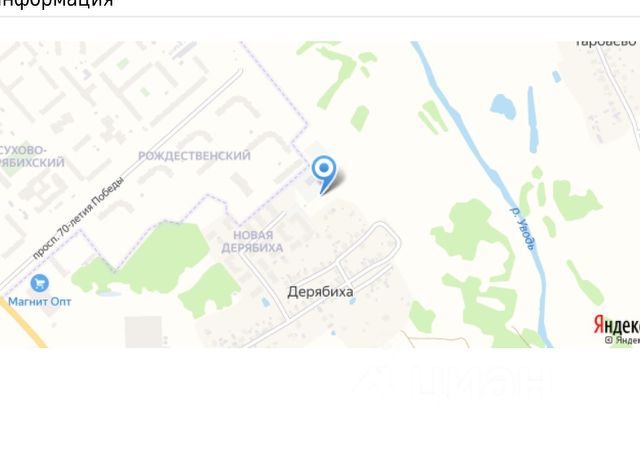Click the Тарбаево settlement label
640x471 pixels.
(x=606, y=42)
